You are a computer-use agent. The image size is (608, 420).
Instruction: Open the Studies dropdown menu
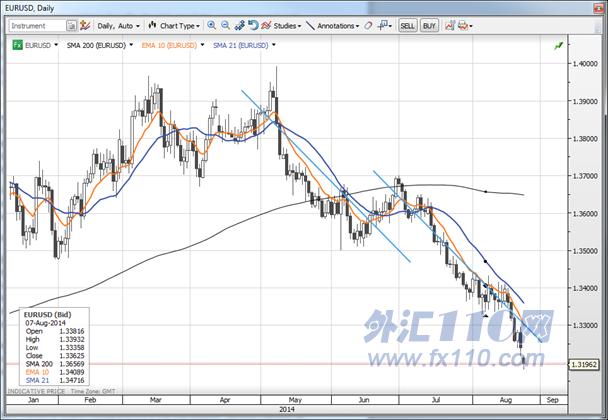pyautogui.click(x=287, y=26)
